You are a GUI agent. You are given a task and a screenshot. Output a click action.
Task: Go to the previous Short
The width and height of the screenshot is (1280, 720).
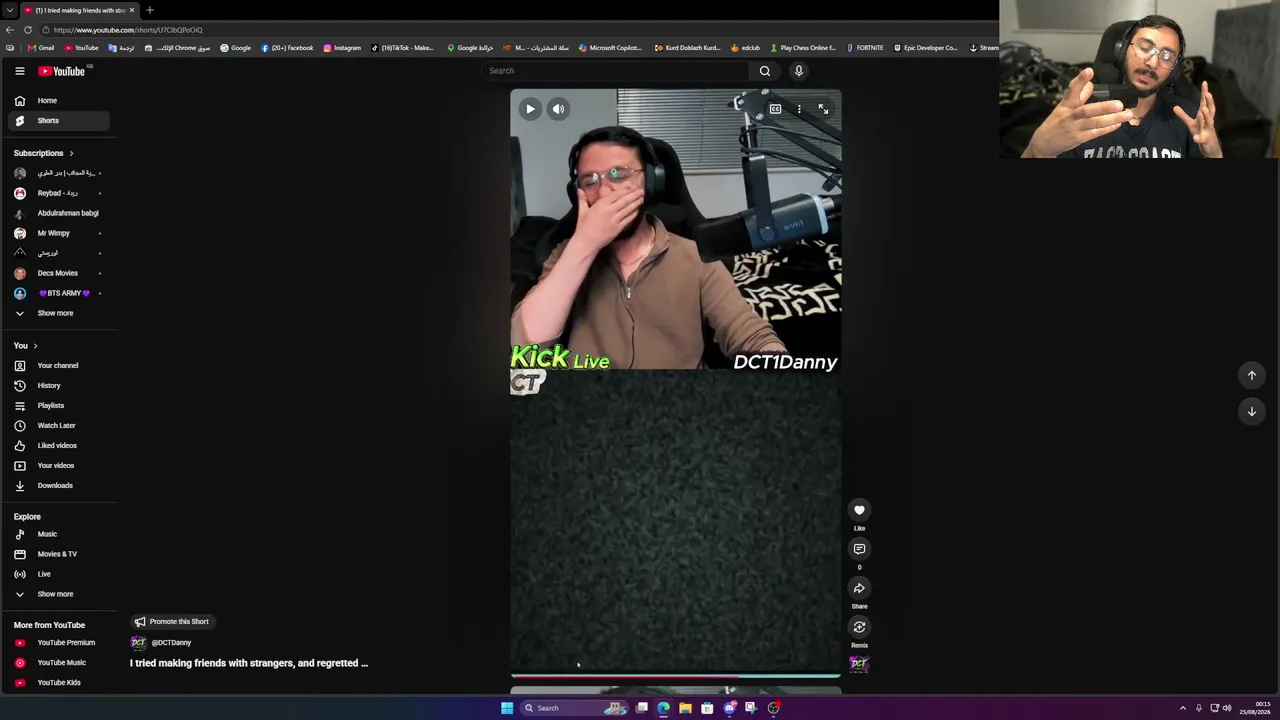[1251, 375]
